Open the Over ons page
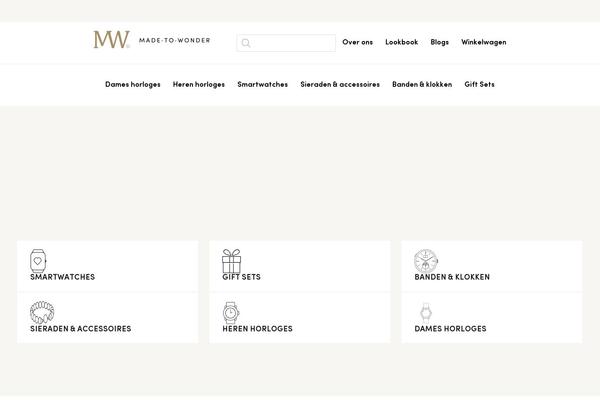 357,43
